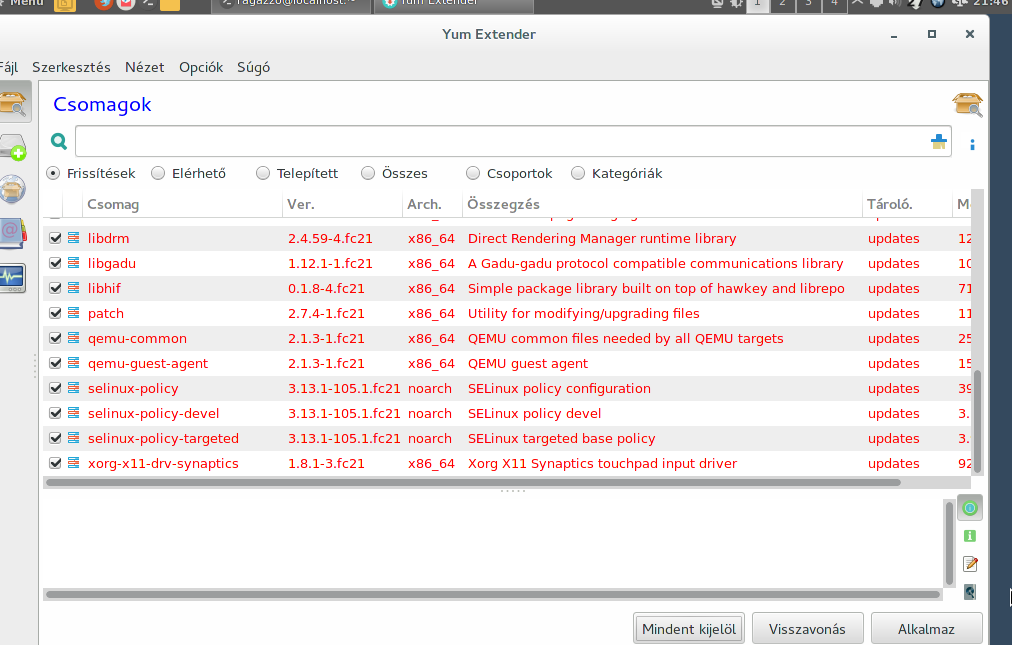Click the details pane horizontal scrollbar
Screen dimensions: 1012x645
493,594
